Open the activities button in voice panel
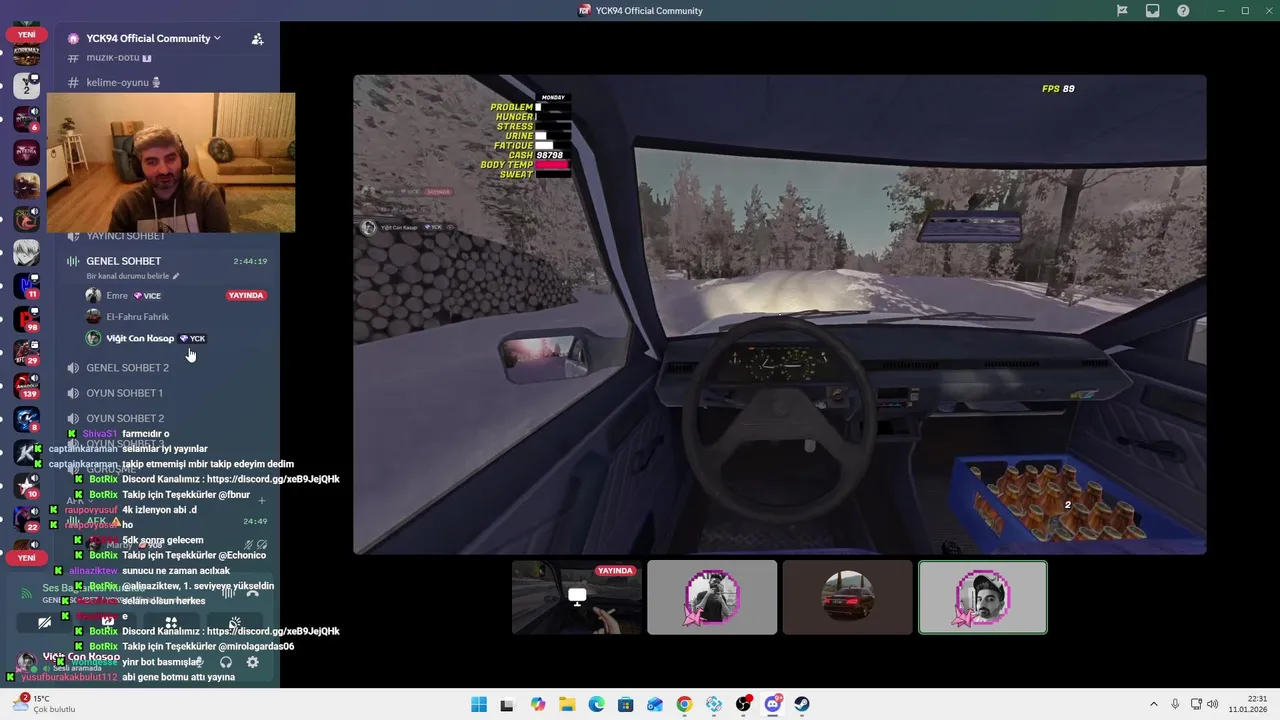This screenshot has height=720, width=1280. click(171, 623)
